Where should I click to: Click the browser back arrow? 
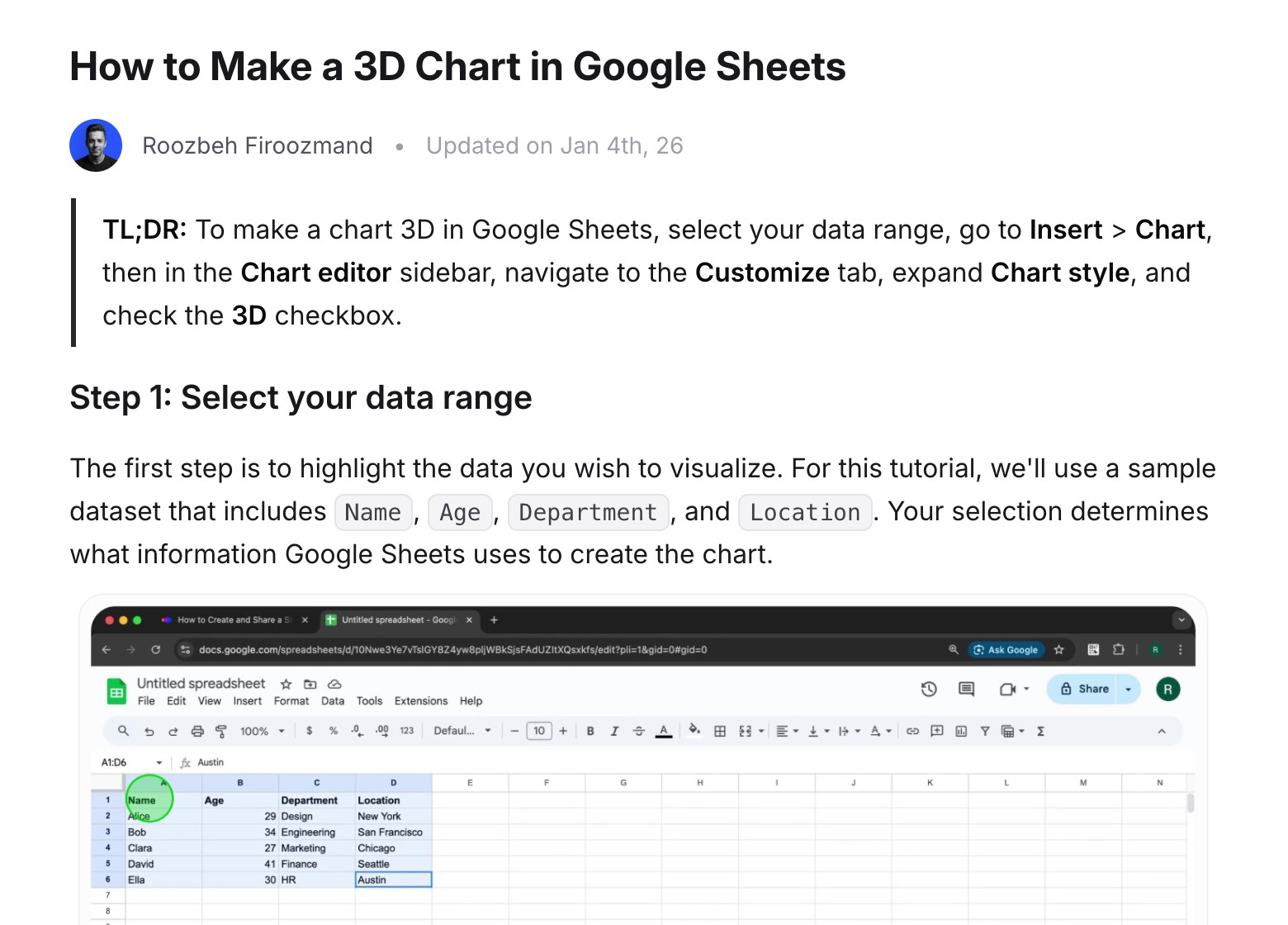[x=106, y=650]
